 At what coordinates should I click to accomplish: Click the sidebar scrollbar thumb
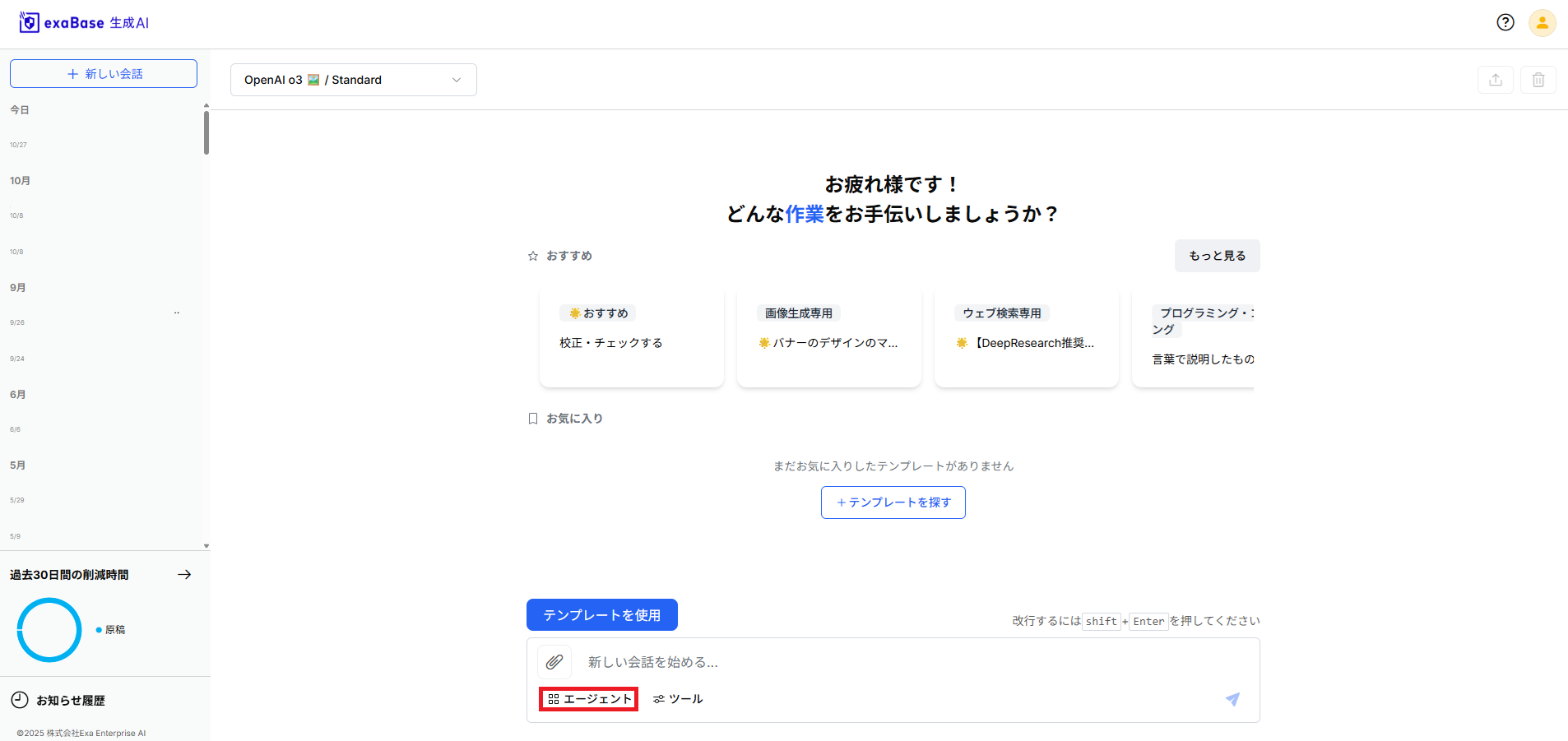click(x=206, y=132)
